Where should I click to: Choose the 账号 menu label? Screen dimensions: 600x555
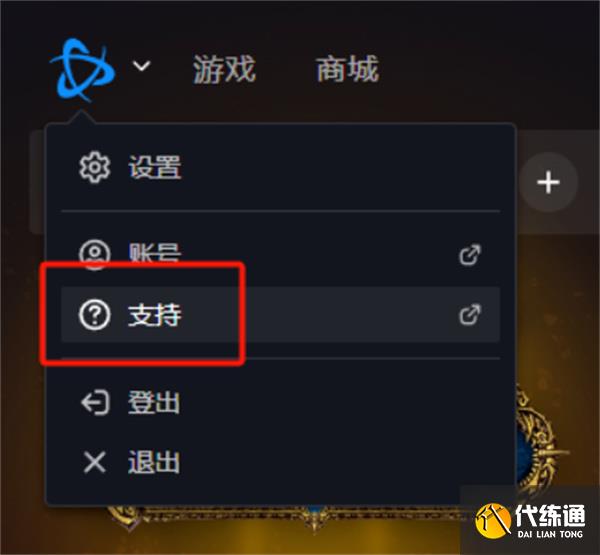pyautogui.click(x=154, y=254)
